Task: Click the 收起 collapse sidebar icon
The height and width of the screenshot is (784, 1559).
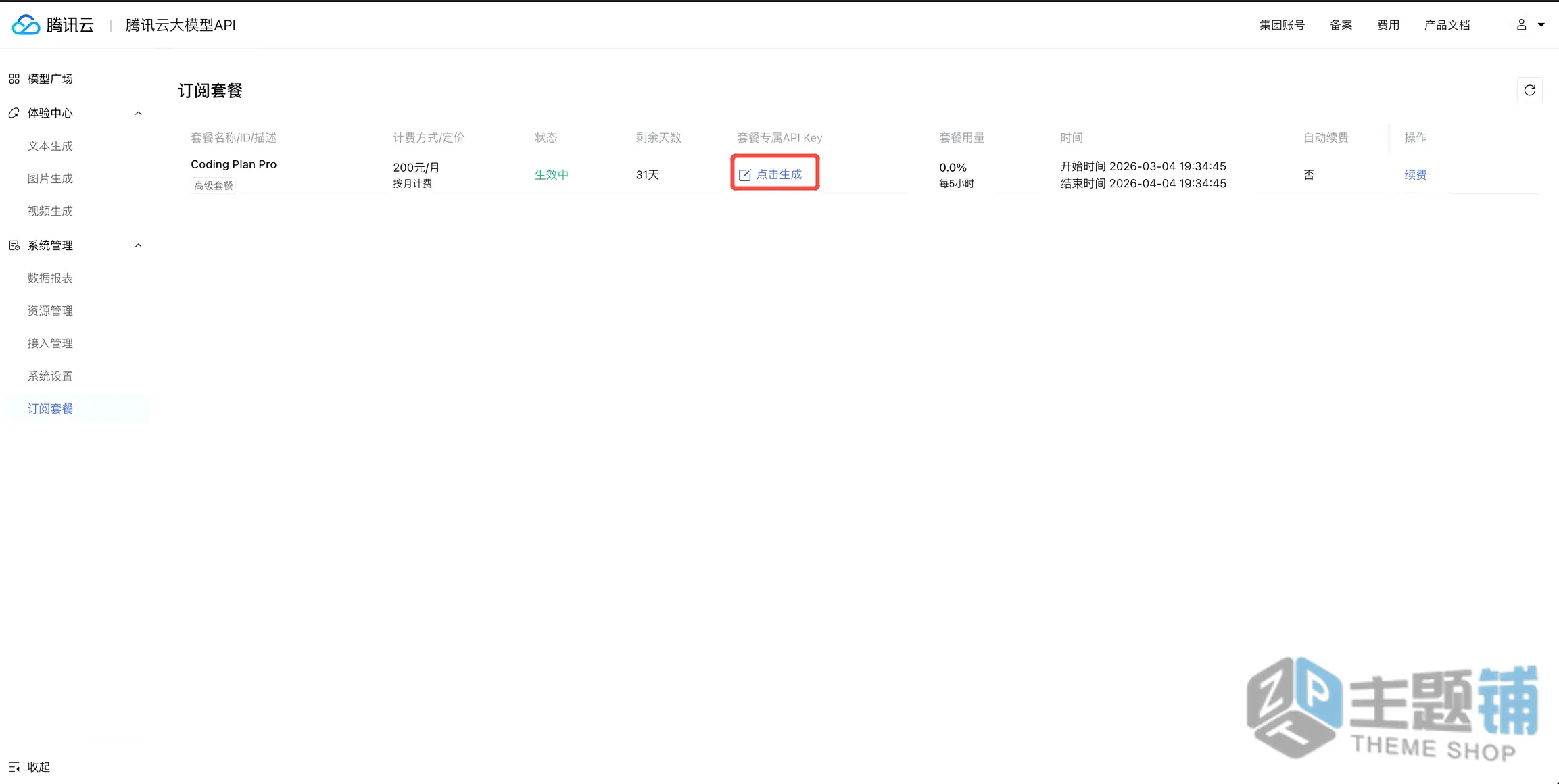Action: tap(14, 767)
